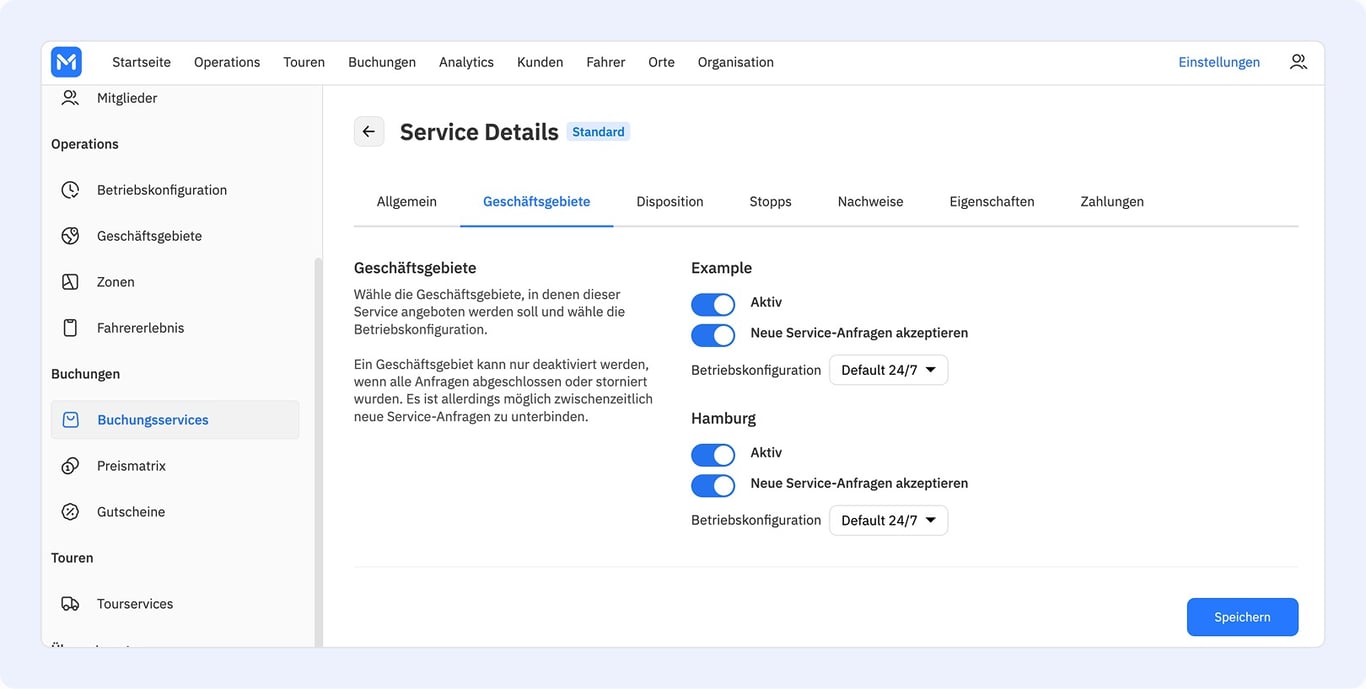The height and width of the screenshot is (689, 1366).
Task: Click the Zonen map icon
Action: [x=70, y=282]
